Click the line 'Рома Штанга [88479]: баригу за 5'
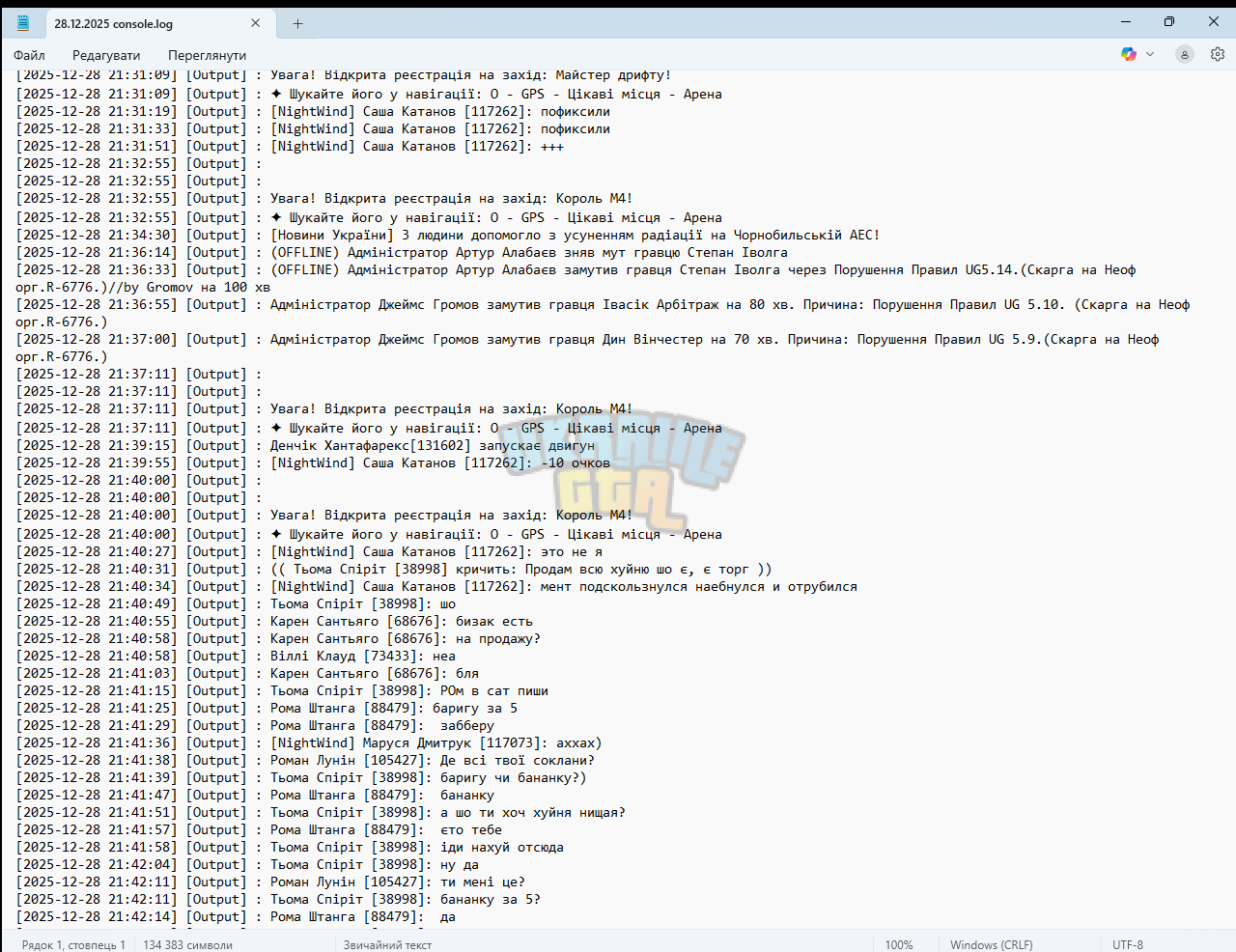This screenshot has height=952, width=1236. click(267, 708)
